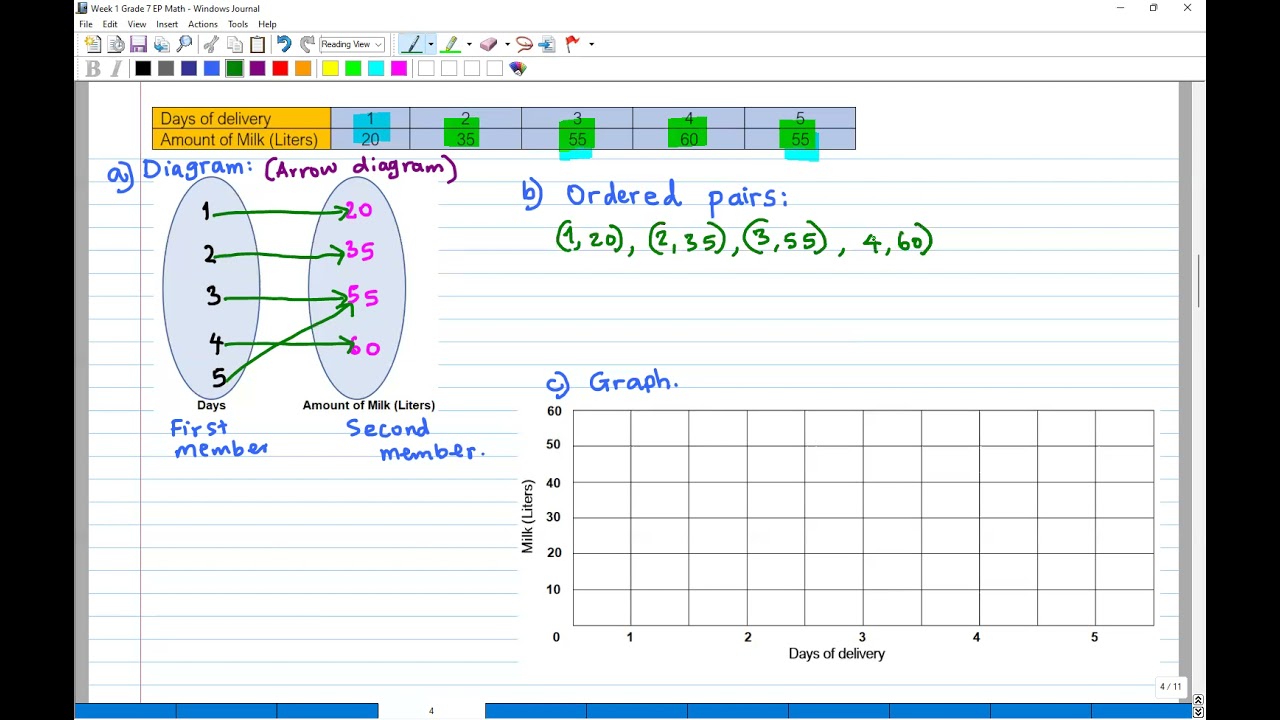Choose the cyan highlighter color
Screen dimensions: 1280x720
click(376, 68)
